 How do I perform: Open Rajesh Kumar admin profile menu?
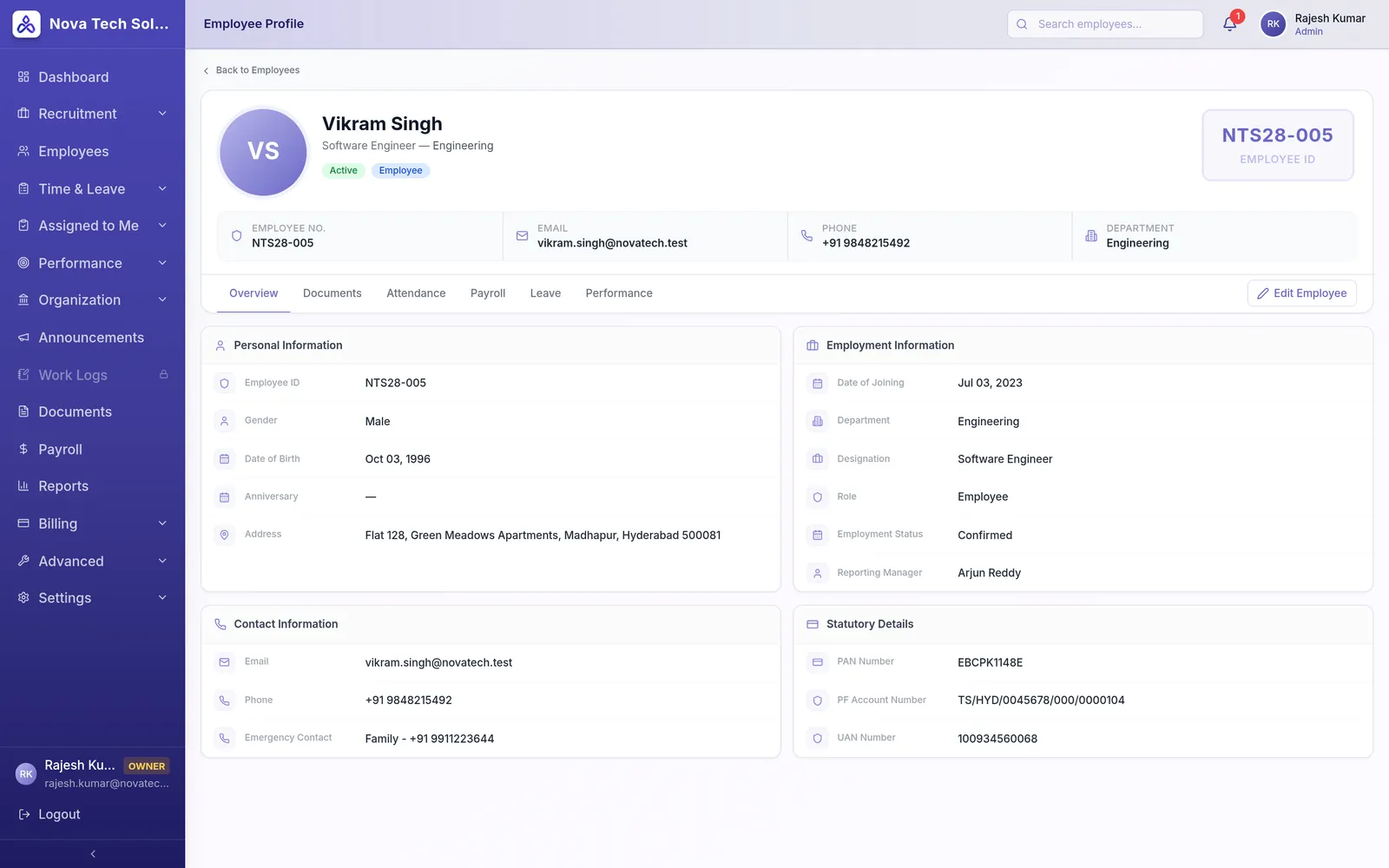coord(1313,24)
